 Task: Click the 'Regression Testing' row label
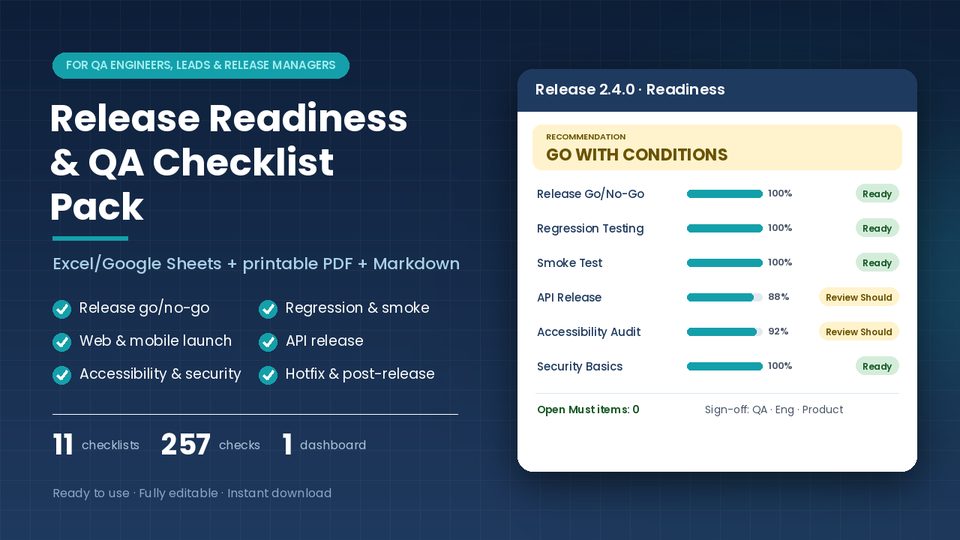[x=590, y=228]
